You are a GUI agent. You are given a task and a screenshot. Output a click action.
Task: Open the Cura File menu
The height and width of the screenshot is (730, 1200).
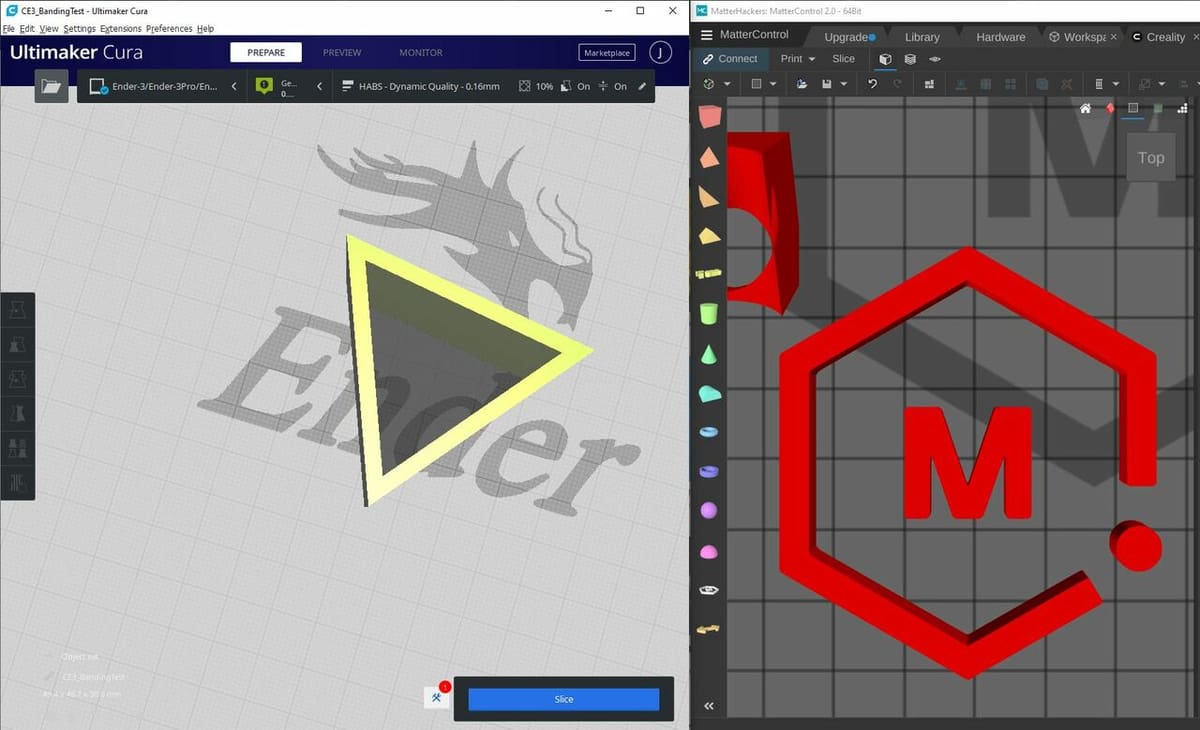[9, 29]
